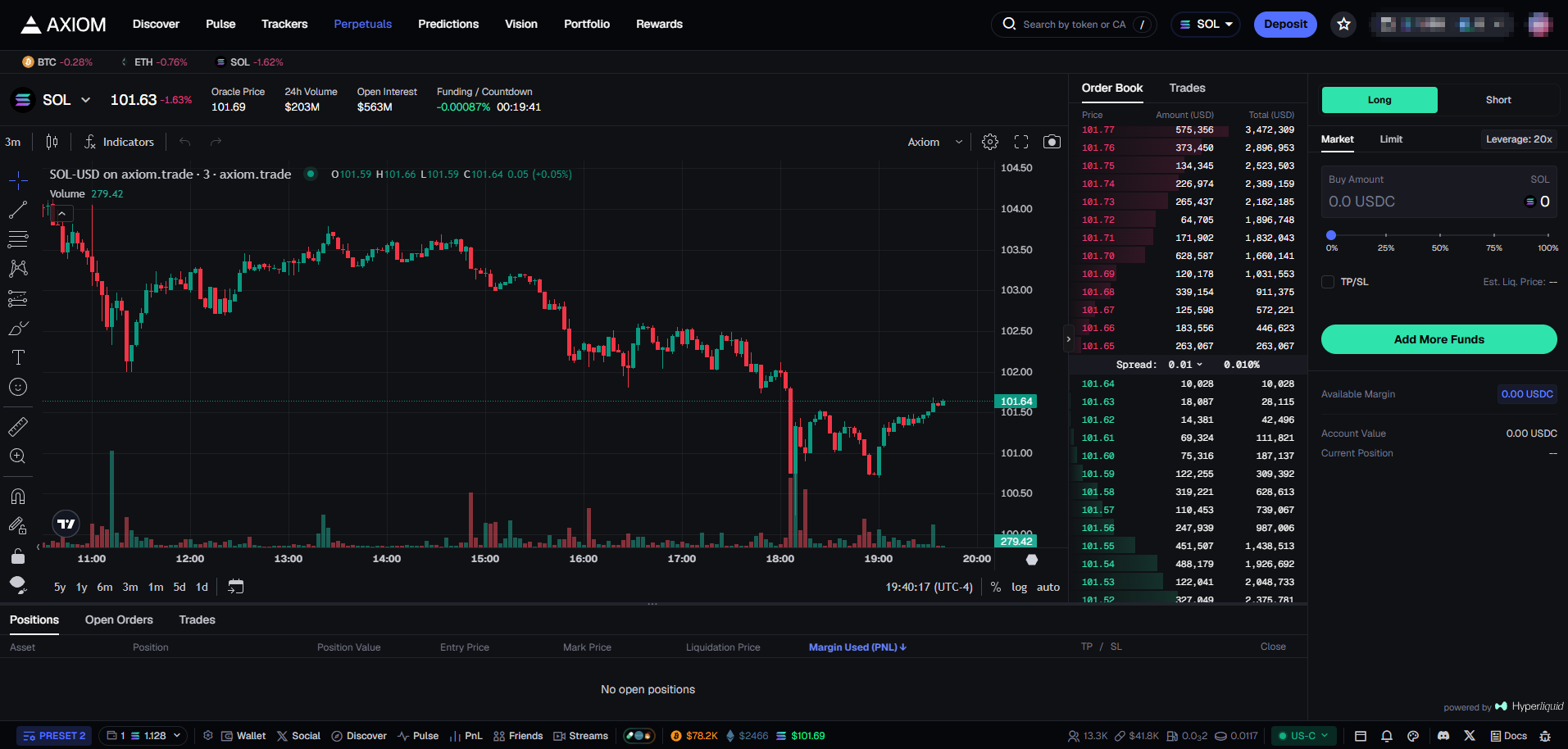The width and height of the screenshot is (1568, 749).
Task: Switch chart to fullscreen mode
Action: [x=1021, y=142]
